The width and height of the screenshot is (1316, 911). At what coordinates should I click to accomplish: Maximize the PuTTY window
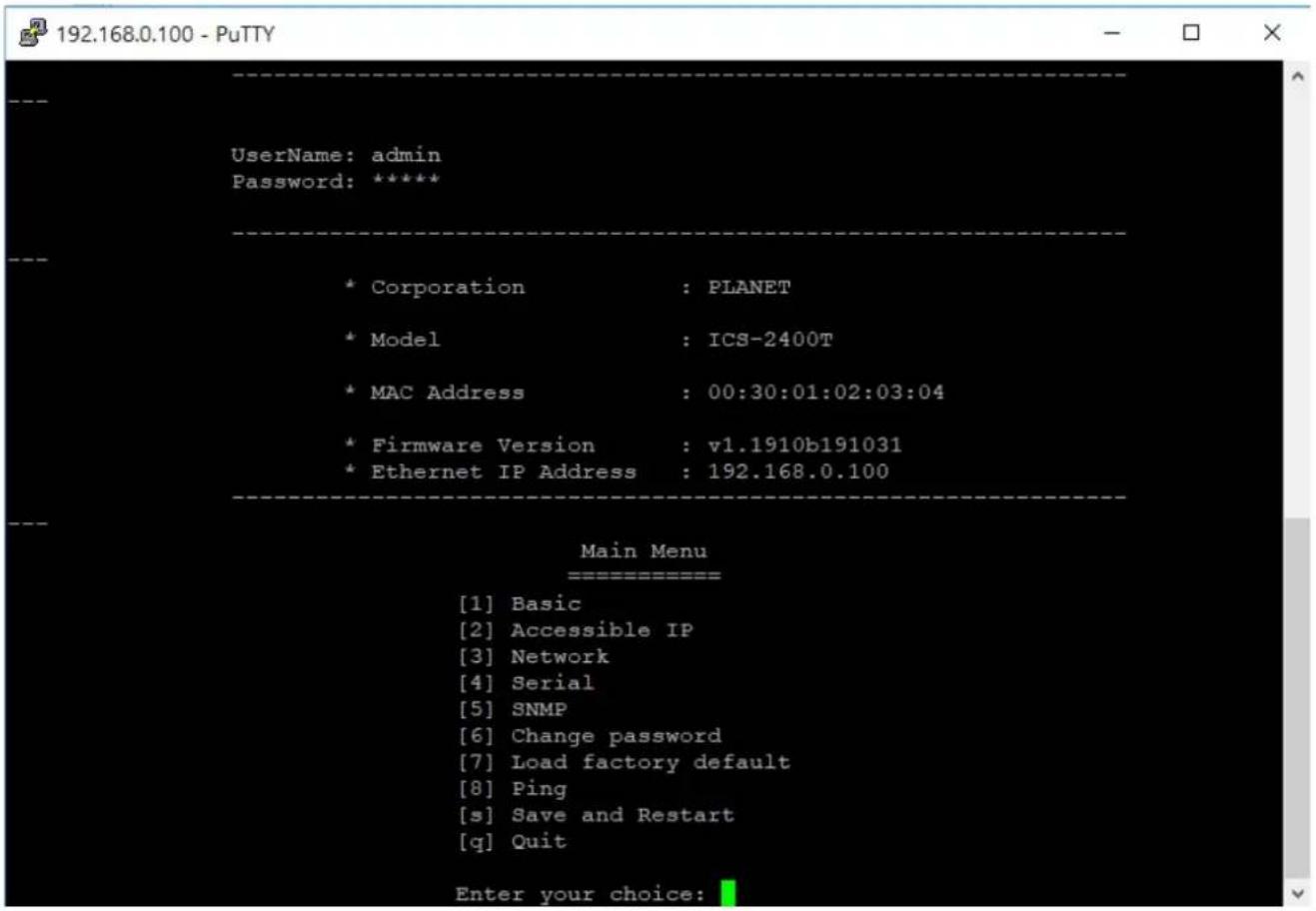click(x=1191, y=33)
